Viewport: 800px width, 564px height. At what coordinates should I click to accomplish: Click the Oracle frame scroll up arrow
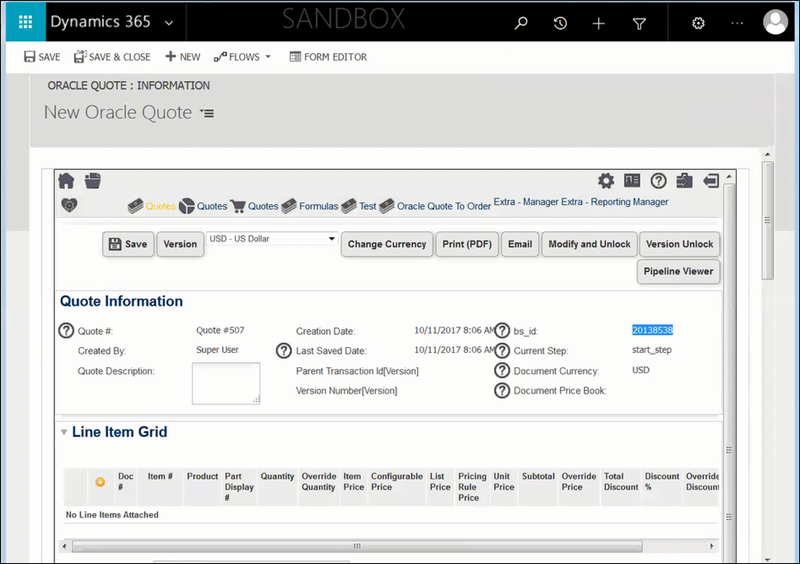click(x=729, y=177)
